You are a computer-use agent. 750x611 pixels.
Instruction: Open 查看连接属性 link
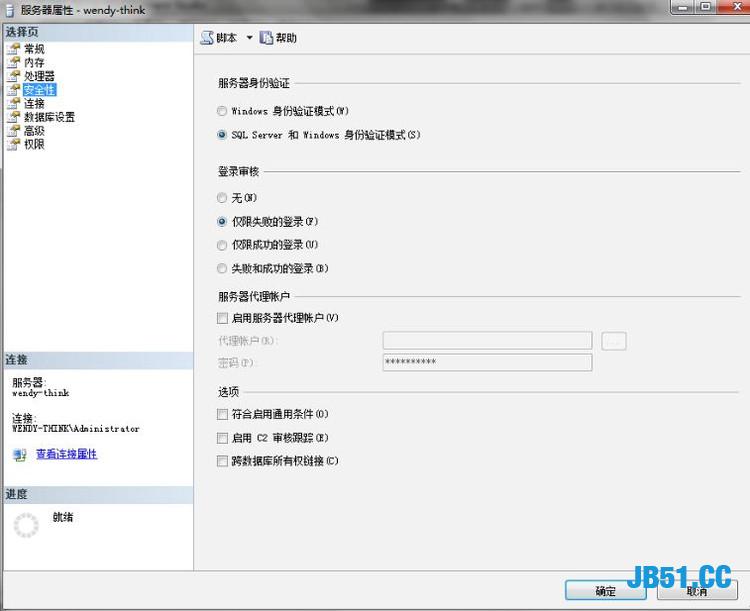pos(66,454)
